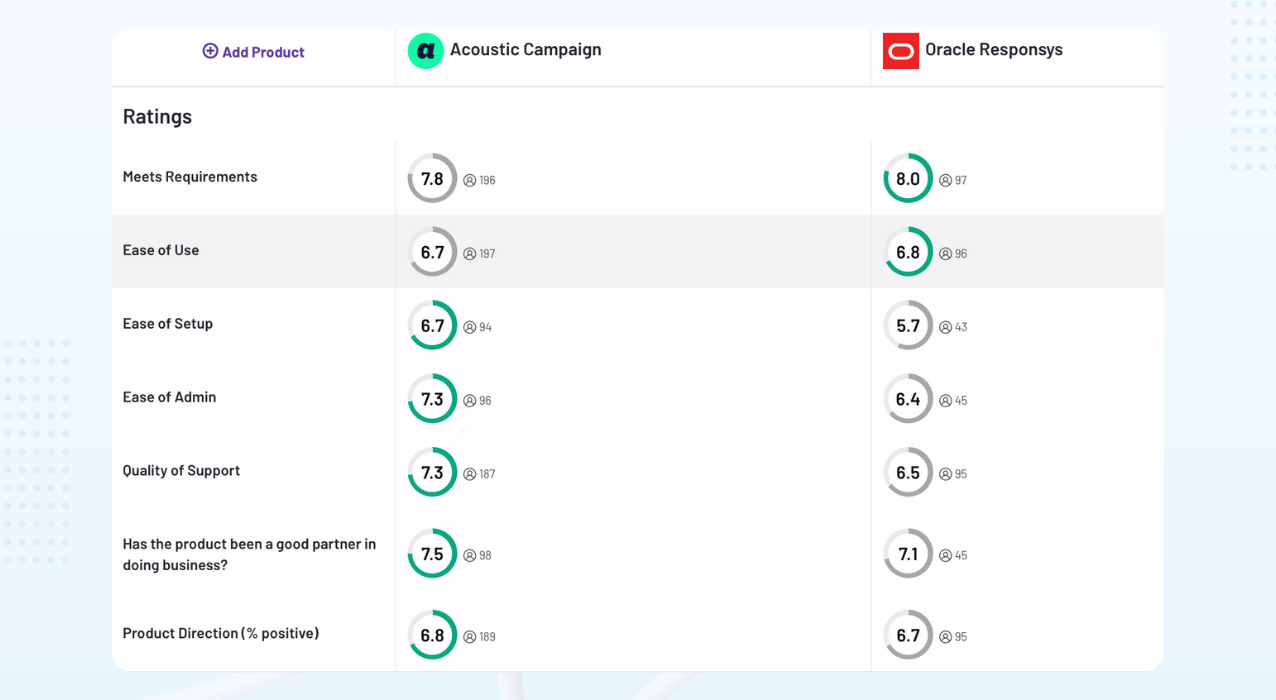
Task: Click reviewer icon beside Oracle's 97 count
Action: click(x=946, y=181)
